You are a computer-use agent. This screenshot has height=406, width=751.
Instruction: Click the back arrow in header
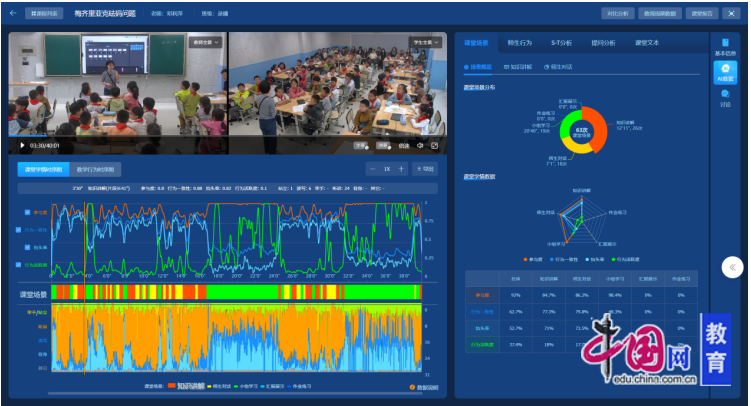point(13,14)
